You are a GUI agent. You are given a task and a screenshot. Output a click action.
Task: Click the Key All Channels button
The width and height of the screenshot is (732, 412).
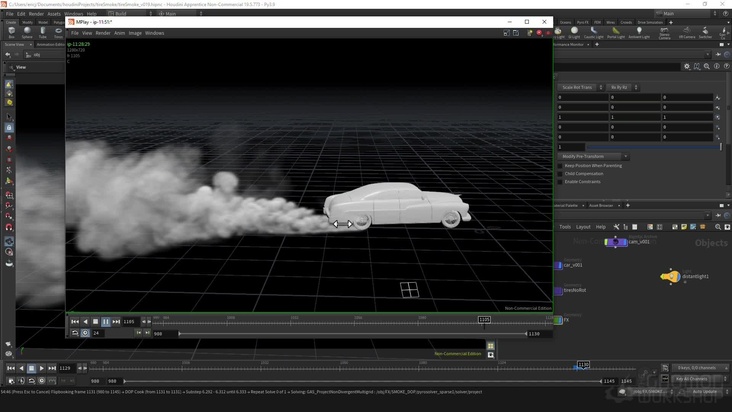(x=691, y=379)
